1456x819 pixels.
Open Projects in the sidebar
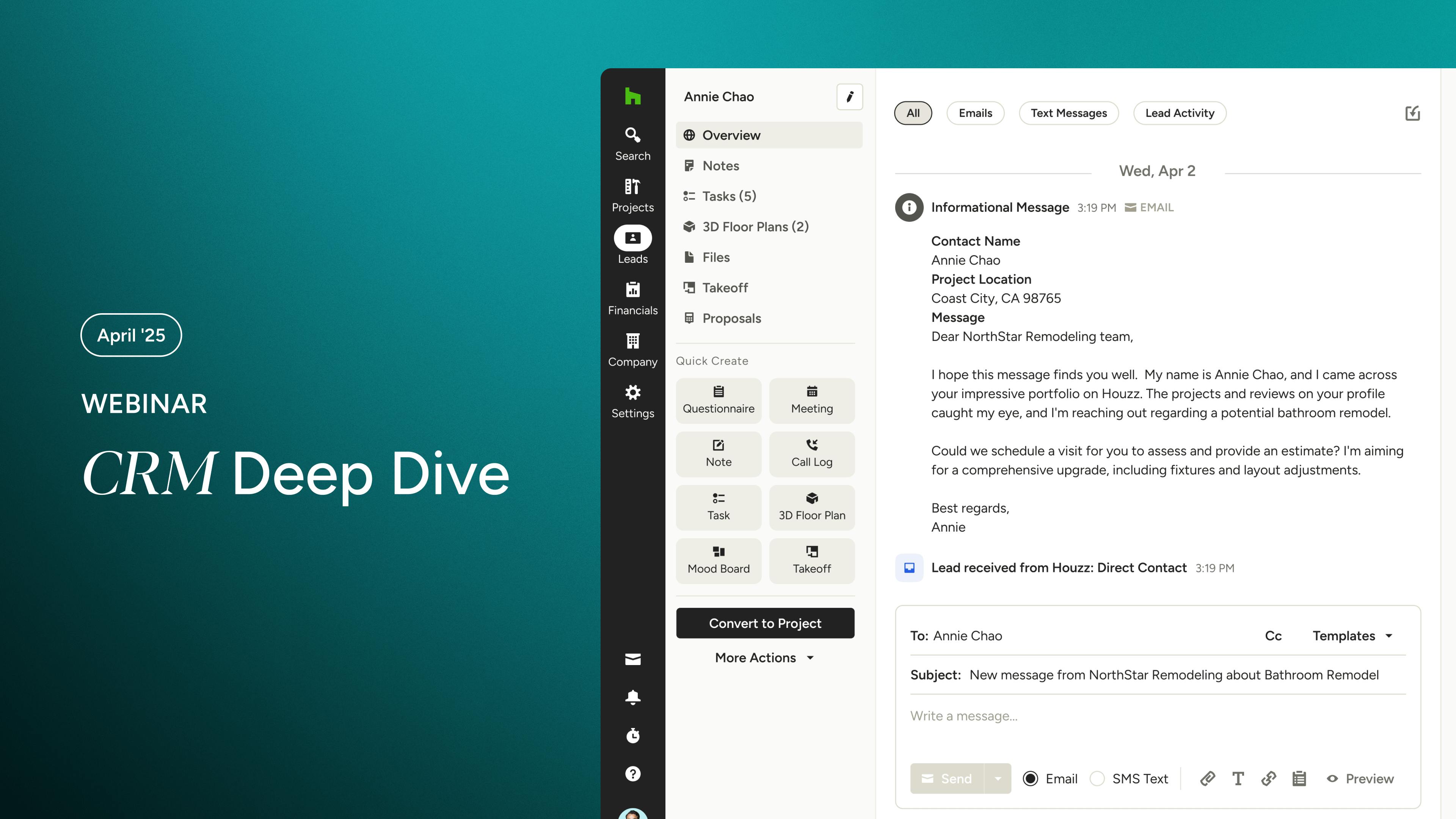(632, 196)
